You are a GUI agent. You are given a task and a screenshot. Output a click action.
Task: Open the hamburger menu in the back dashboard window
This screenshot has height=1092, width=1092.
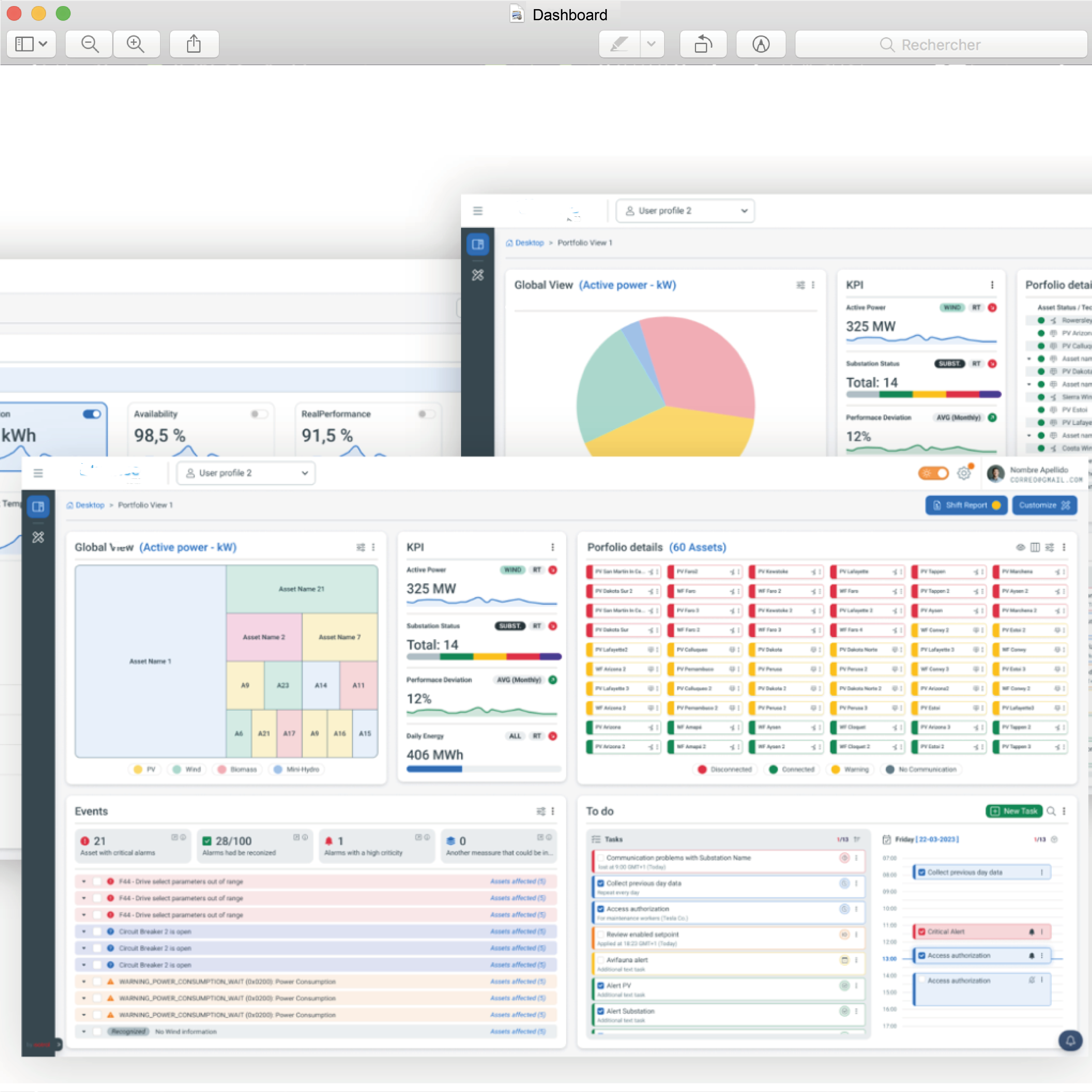(x=478, y=211)
